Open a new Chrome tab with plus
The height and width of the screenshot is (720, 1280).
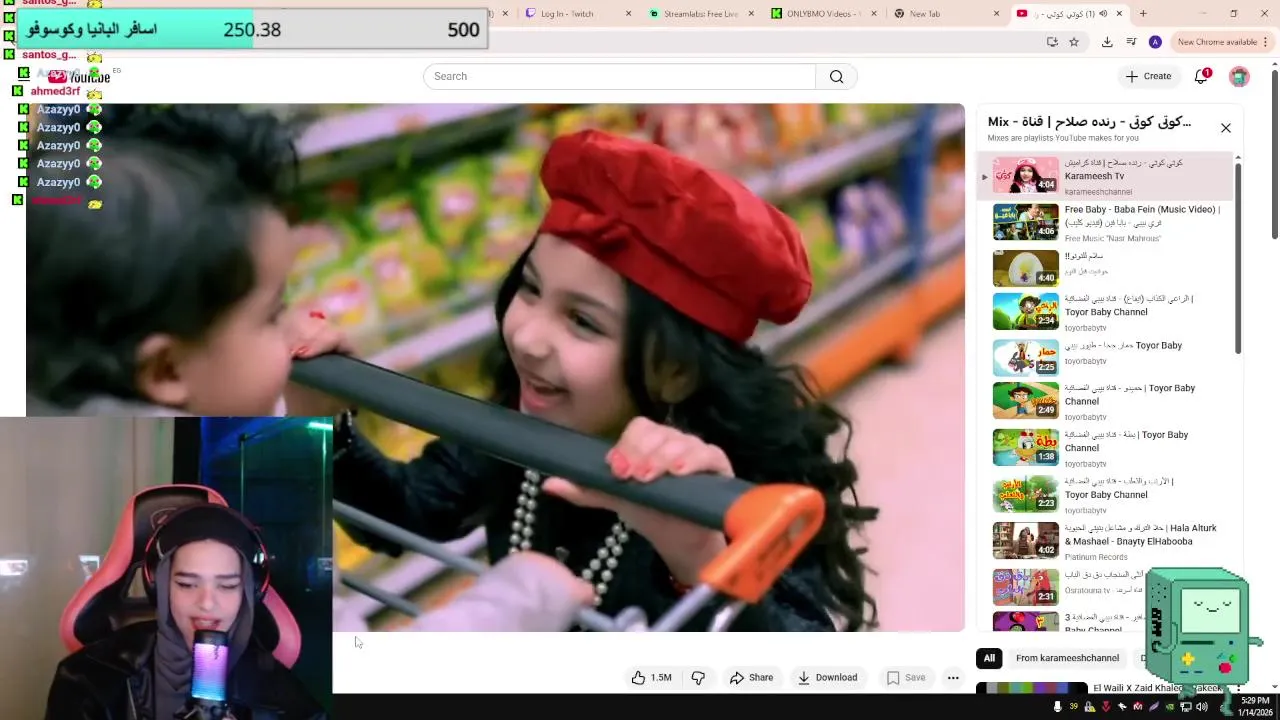tap(1143, 14)
